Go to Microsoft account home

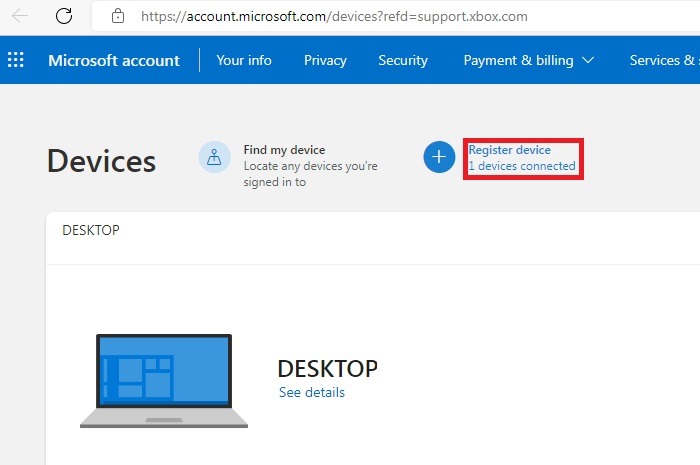point(114,60)
